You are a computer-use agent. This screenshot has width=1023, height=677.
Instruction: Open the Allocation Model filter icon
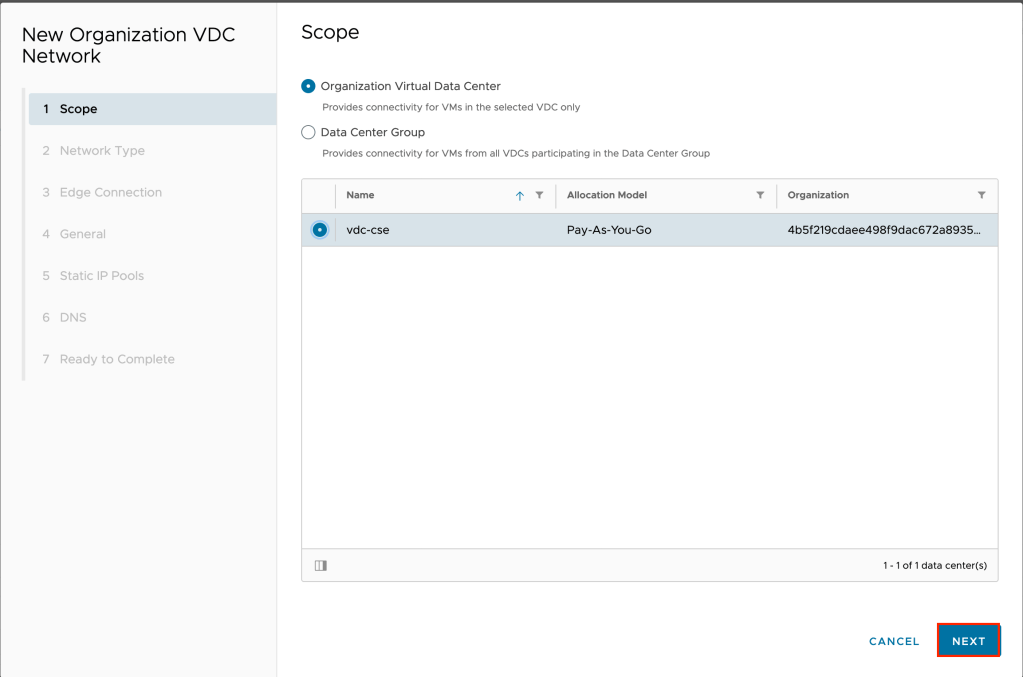pyautogui.click(x=761, y=196)
